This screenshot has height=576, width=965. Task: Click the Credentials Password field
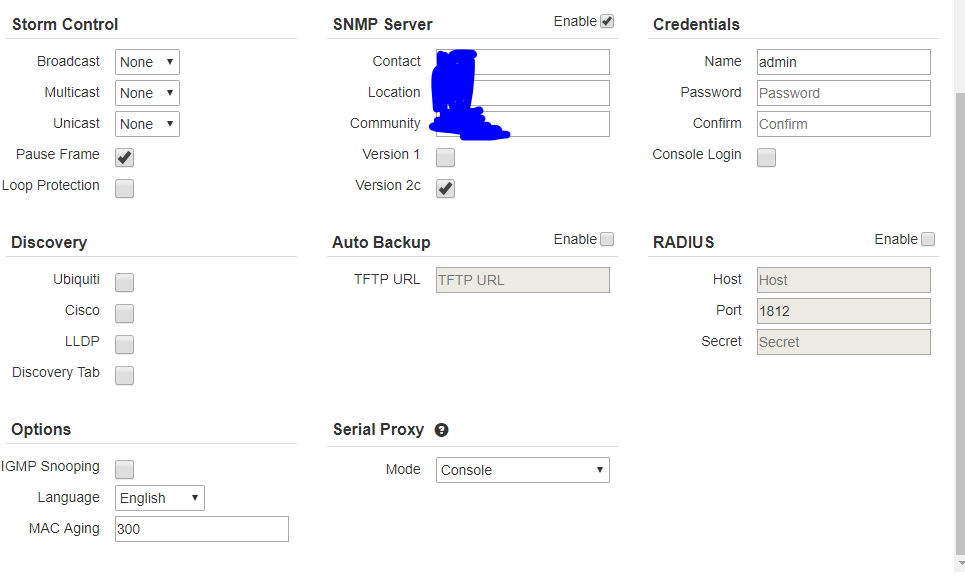[x=843, y=93]
